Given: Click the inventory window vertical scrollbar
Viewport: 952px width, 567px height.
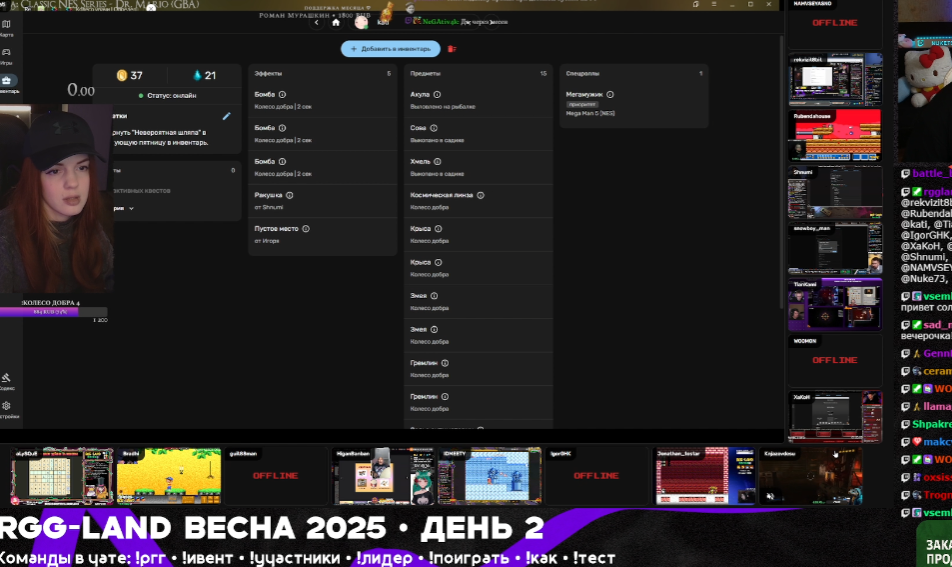Looking at the screenshot, I should click(781, 172).
